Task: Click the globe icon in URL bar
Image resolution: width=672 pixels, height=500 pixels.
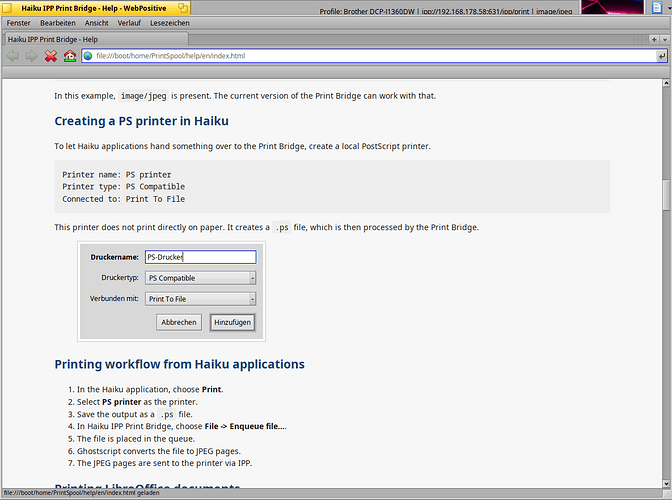Action: 88,56
